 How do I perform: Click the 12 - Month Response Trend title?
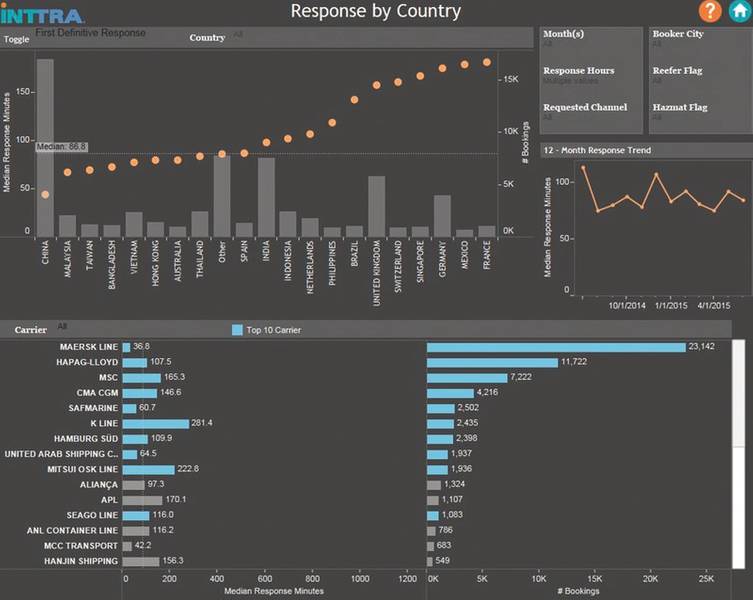click(597, 150)
